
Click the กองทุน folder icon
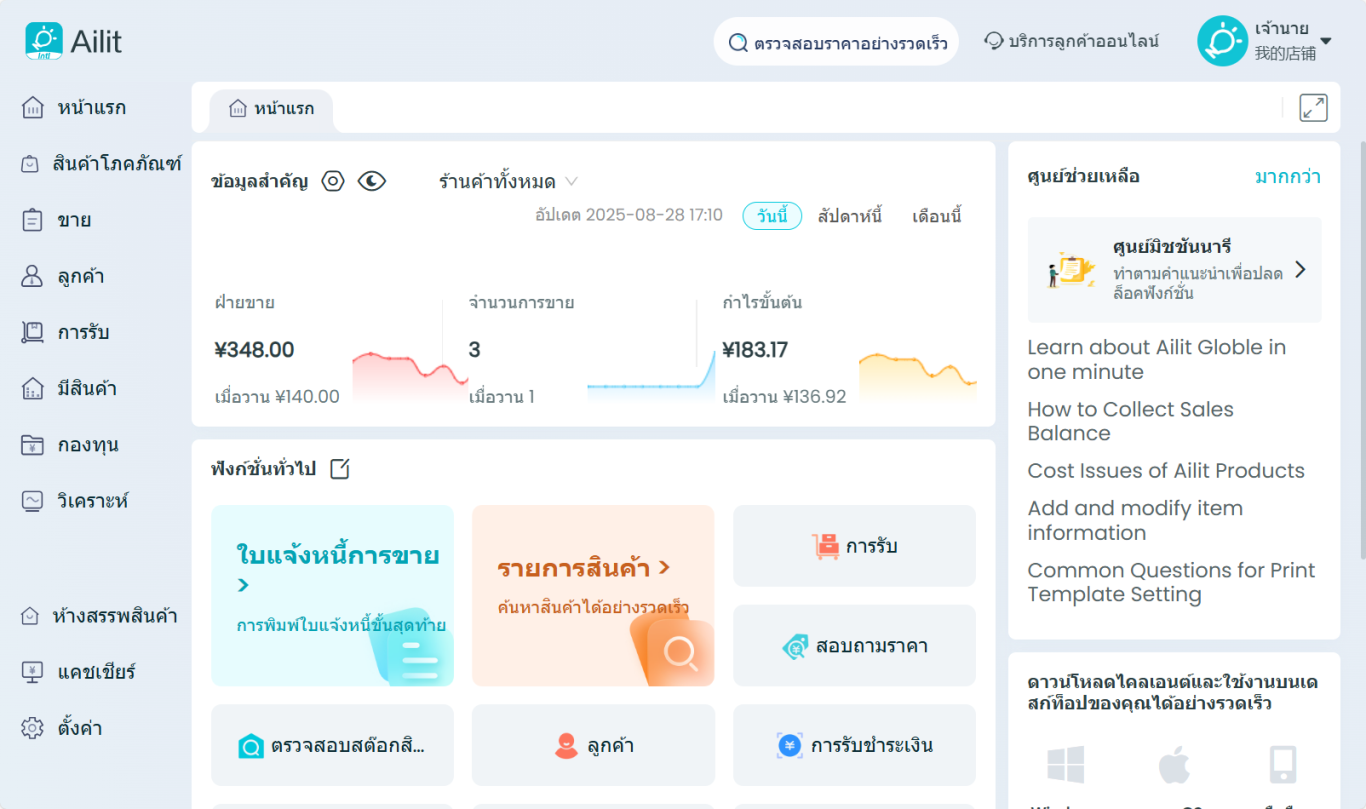tap(33, 444)
